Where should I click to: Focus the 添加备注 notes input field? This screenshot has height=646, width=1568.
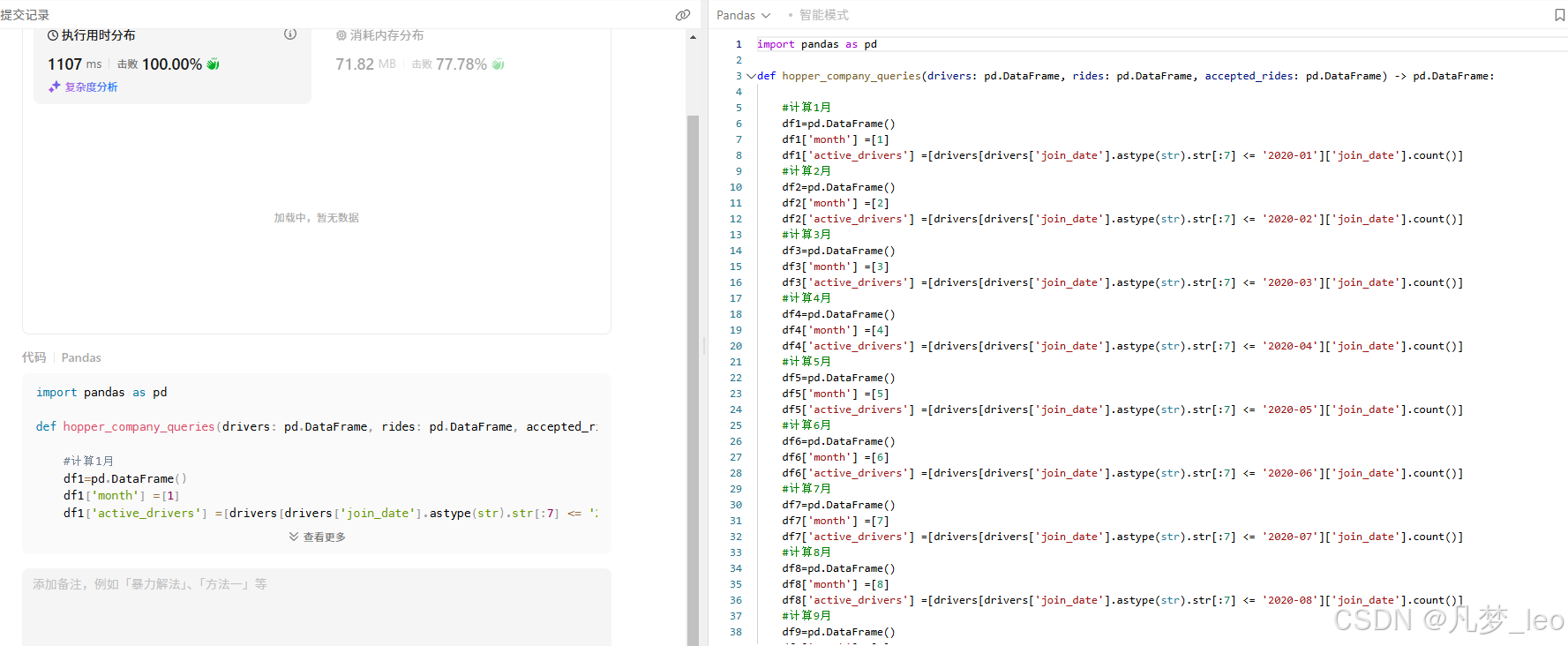(x=317, y=607)
